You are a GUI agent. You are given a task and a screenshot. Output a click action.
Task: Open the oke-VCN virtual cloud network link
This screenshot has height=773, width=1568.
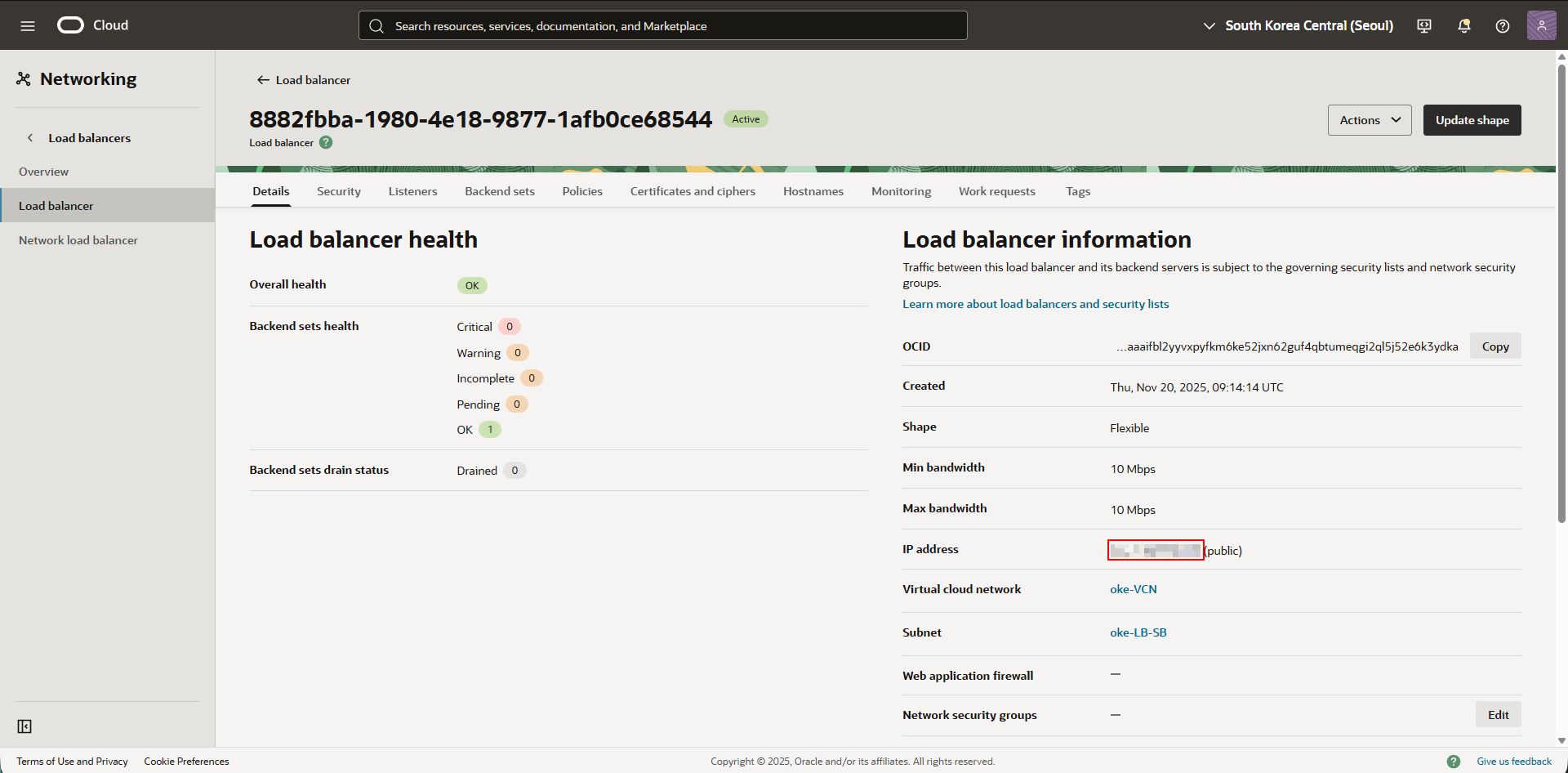[1133, 589]
